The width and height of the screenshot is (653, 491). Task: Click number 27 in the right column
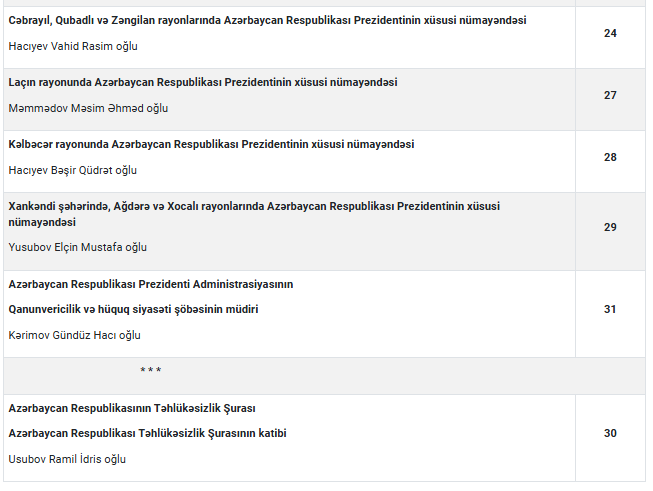(610, 95)
